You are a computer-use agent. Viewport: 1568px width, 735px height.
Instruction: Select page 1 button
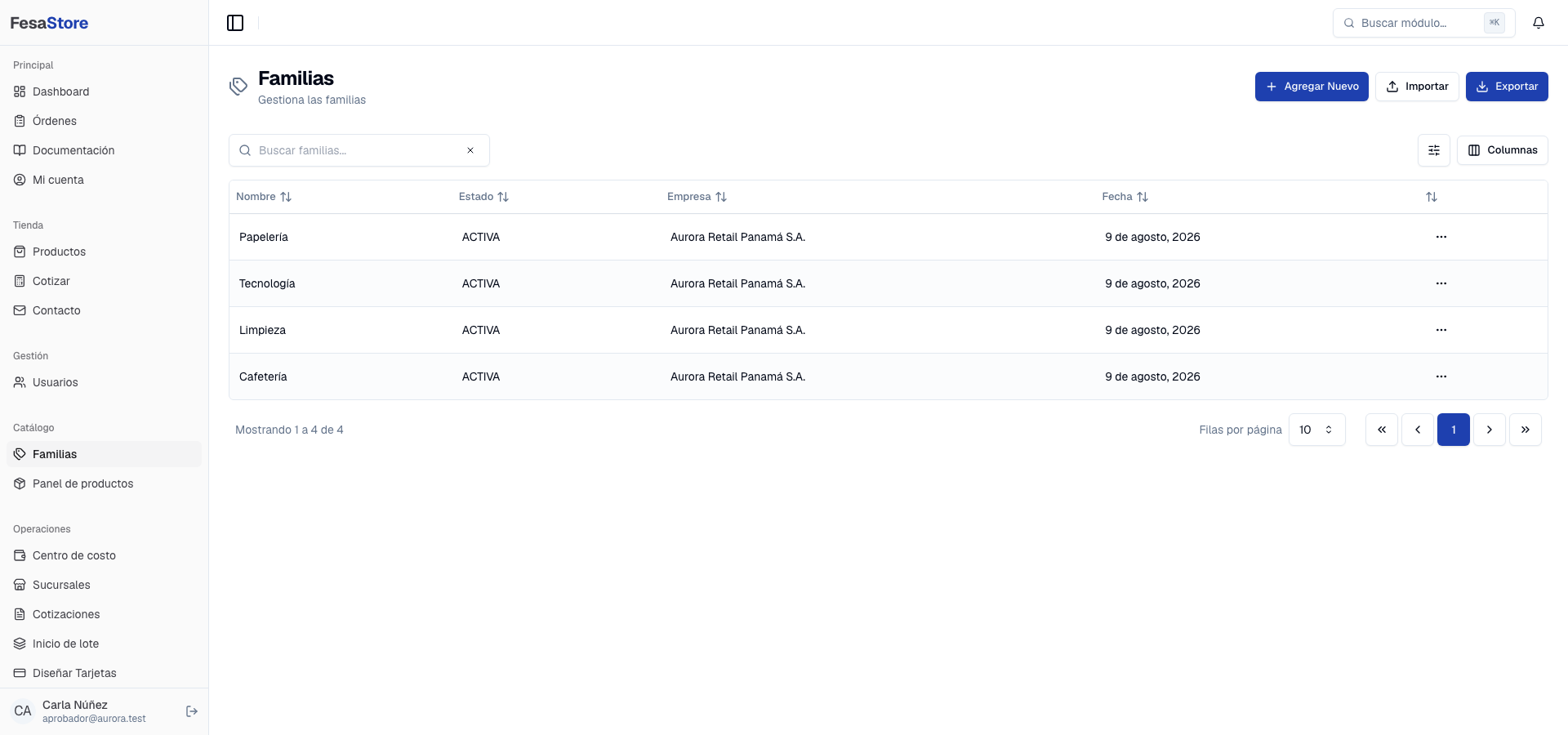pos(1454,430)
